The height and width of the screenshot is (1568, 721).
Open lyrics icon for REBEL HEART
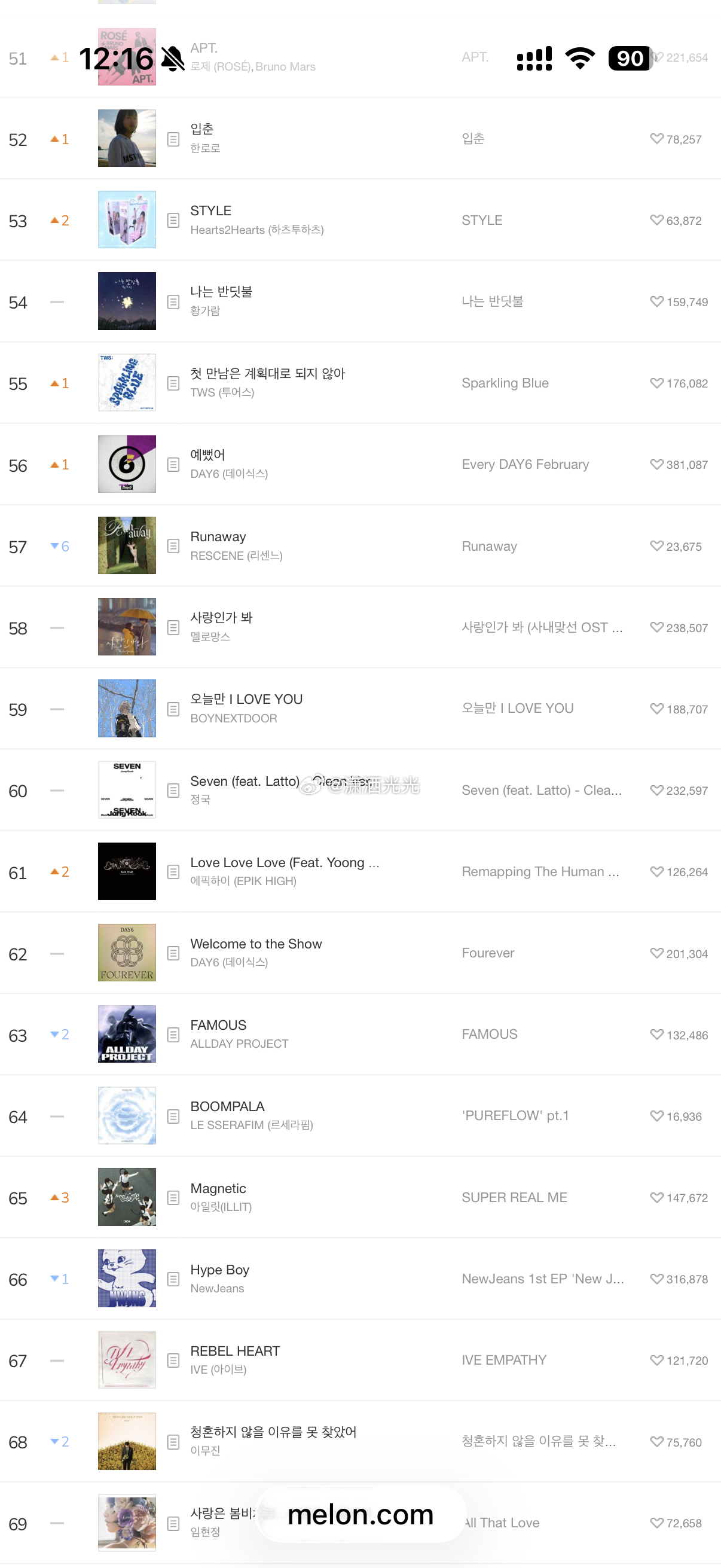click(173, 1360)
